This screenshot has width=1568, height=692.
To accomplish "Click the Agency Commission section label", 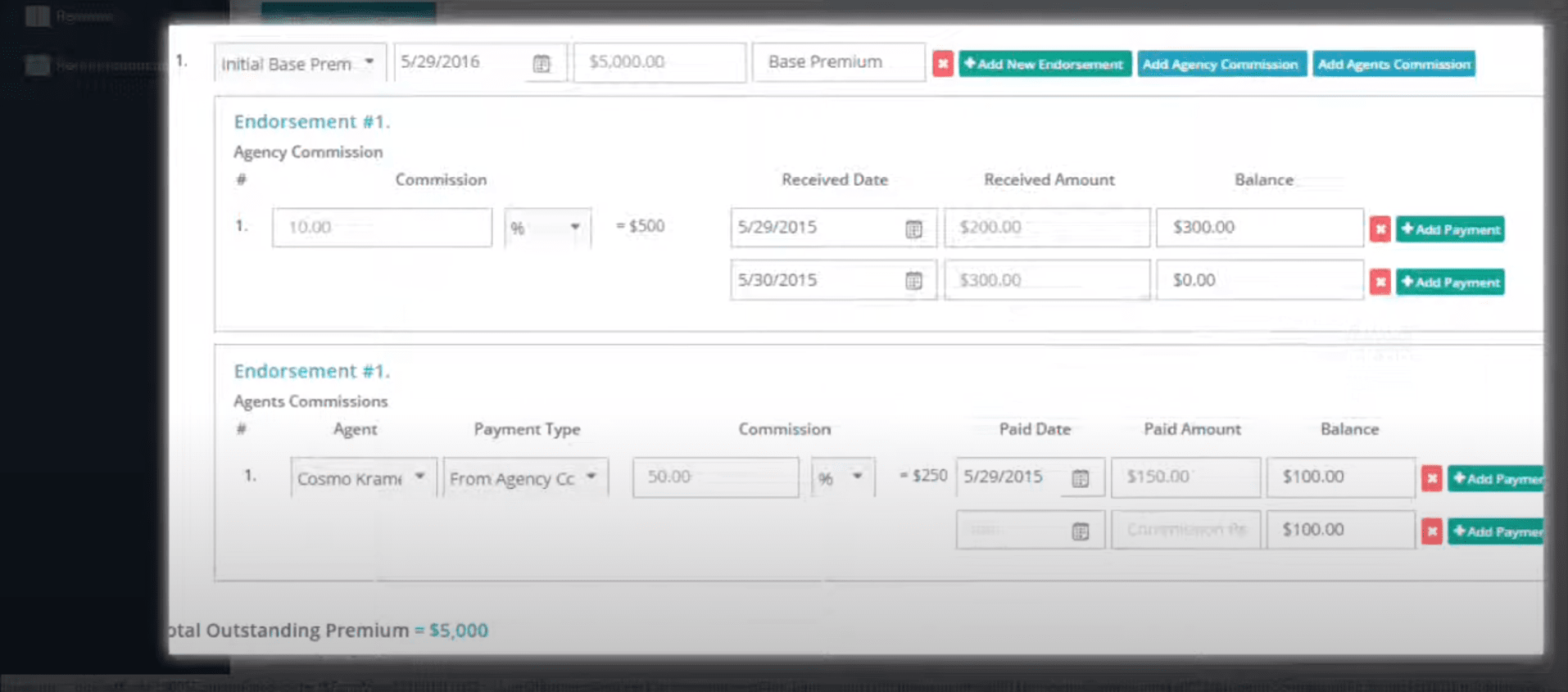I will pyautogui.click(x=308, y=152).
